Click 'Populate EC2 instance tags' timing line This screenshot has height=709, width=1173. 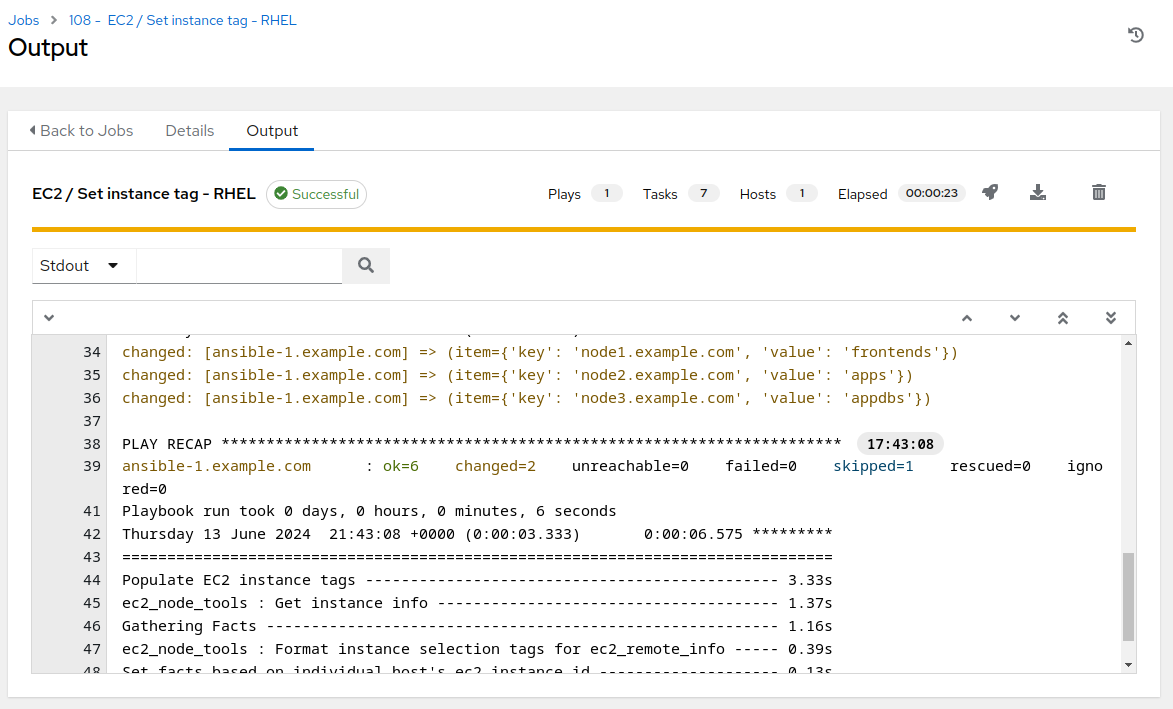tap(477, 580)
